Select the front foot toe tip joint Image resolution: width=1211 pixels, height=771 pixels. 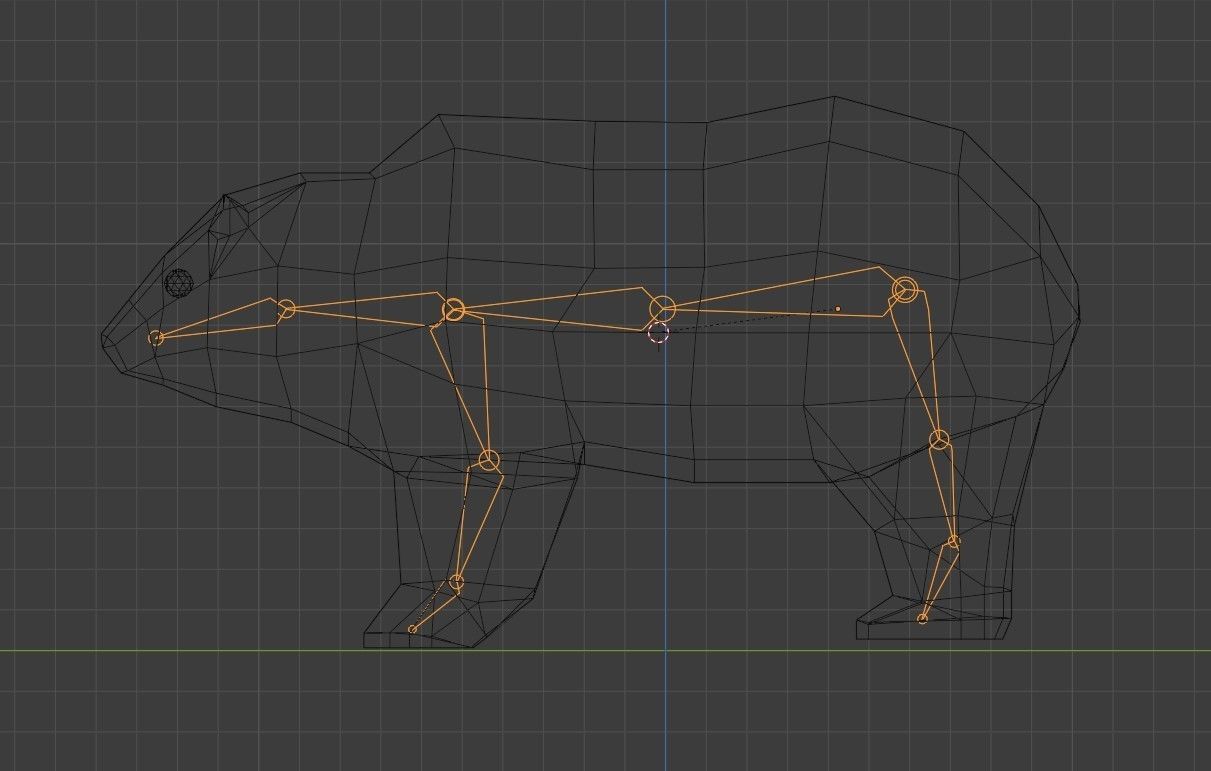[x=412, y=629]
